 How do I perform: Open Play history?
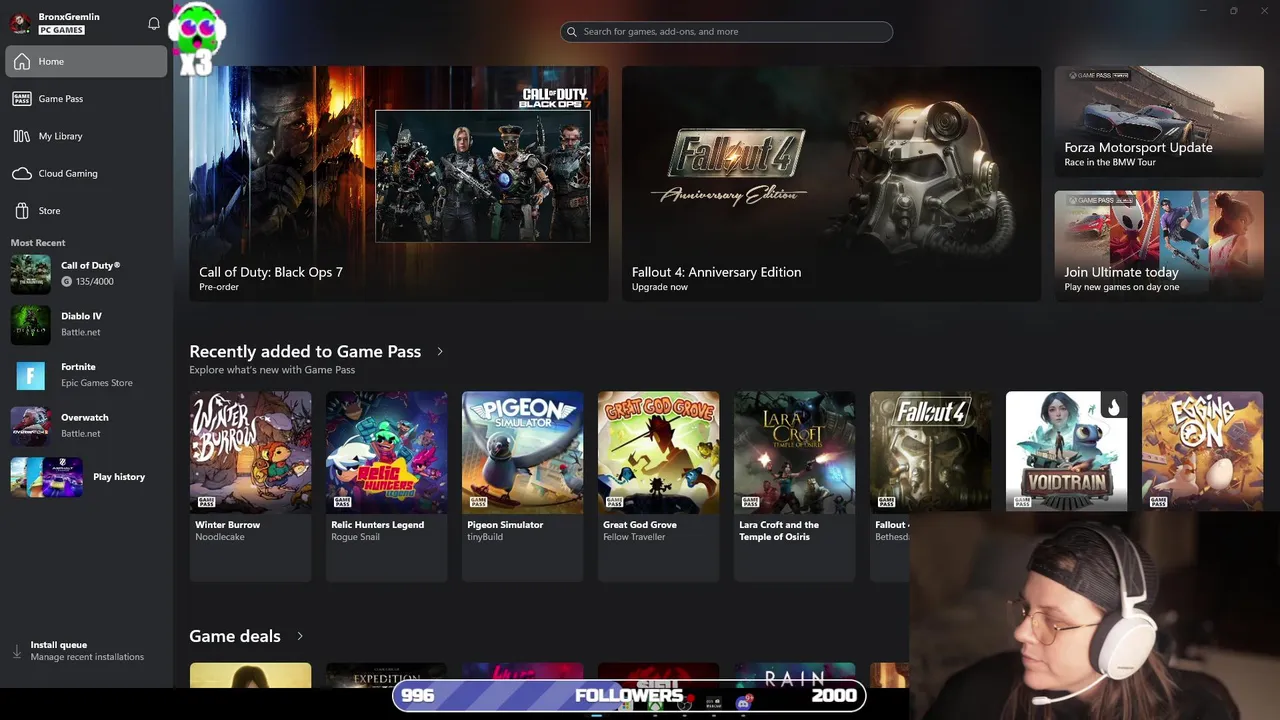[87, 477]
